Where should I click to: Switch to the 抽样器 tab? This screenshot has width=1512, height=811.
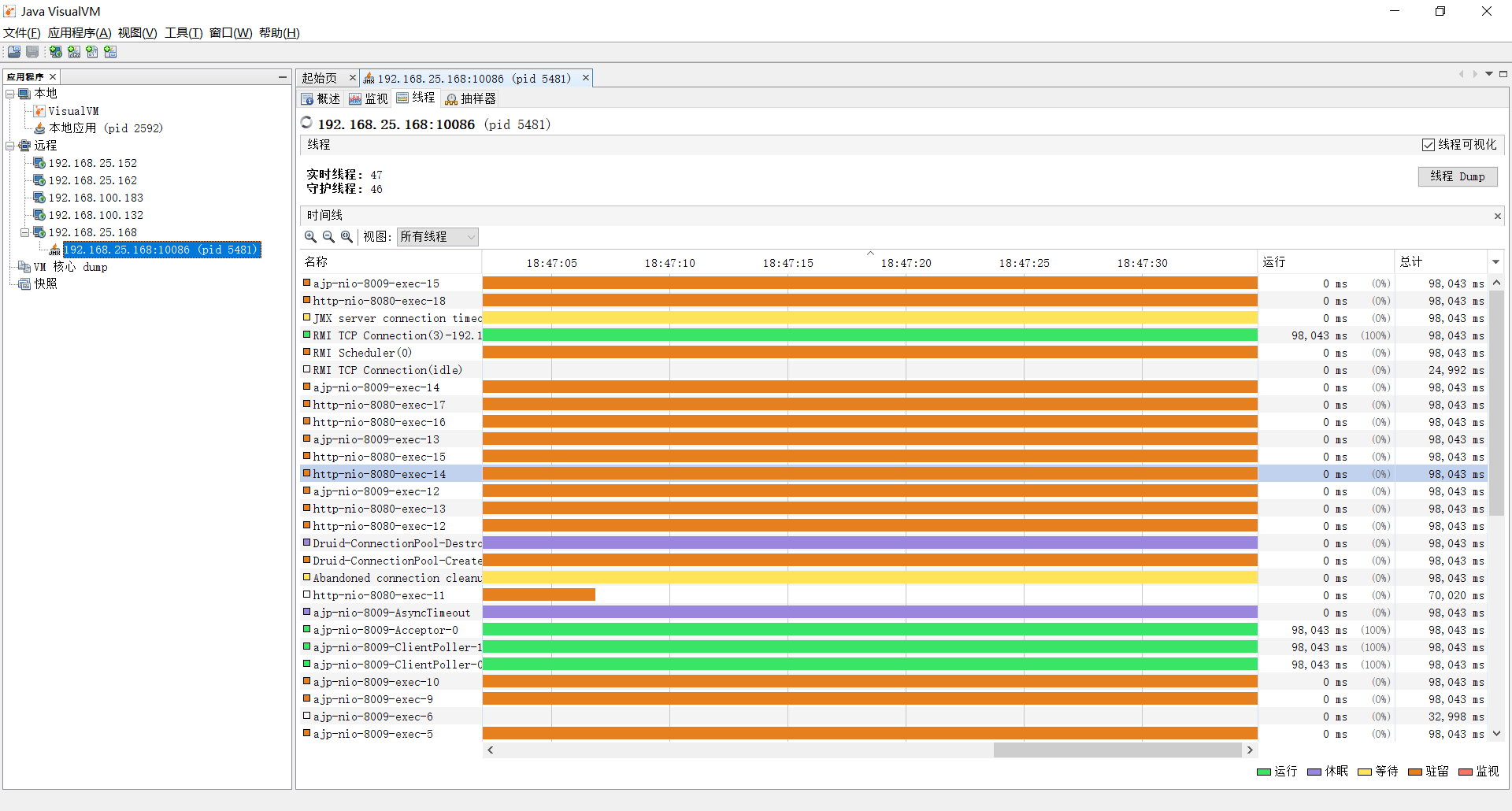pyautogui.click(x=471, y=99)
